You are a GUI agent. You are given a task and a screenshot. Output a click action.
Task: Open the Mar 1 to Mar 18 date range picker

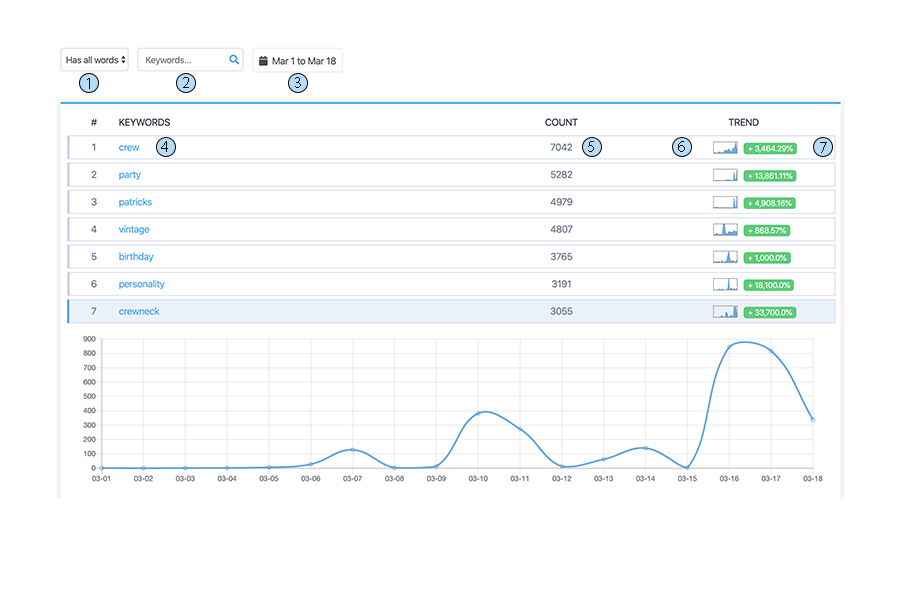[x=297, y=59]
